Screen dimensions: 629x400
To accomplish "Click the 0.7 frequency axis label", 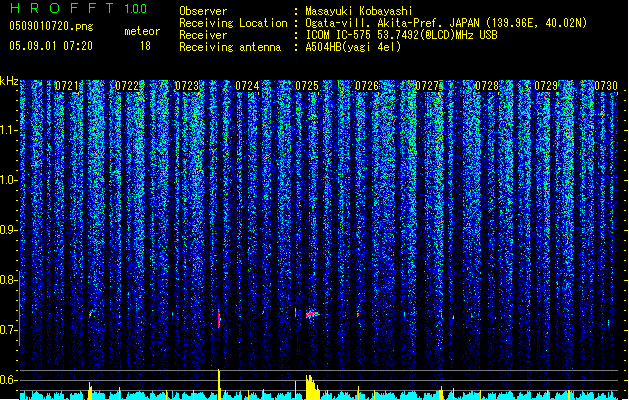I will (x=8, y=330).
